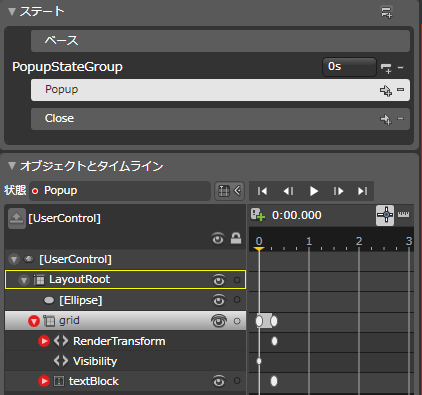
Task: Select the [Ellipse] element
Action: (x=81, y=300)
